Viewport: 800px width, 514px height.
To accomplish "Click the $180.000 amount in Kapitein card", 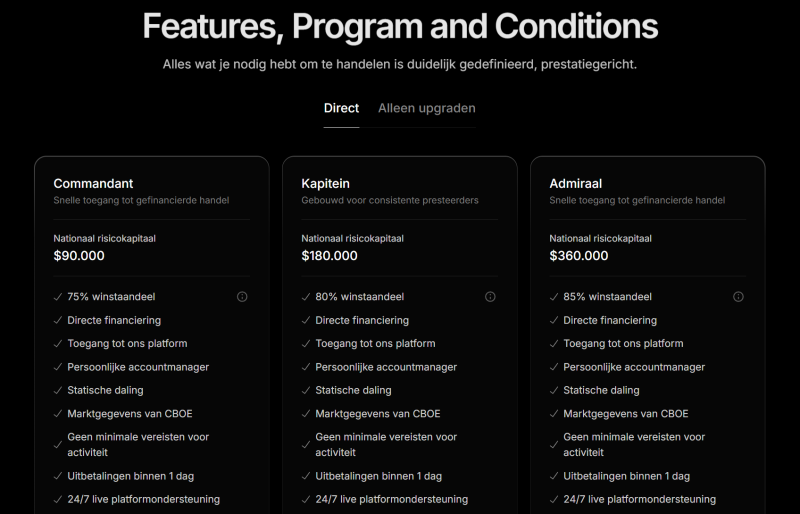I will coord(329,255).
